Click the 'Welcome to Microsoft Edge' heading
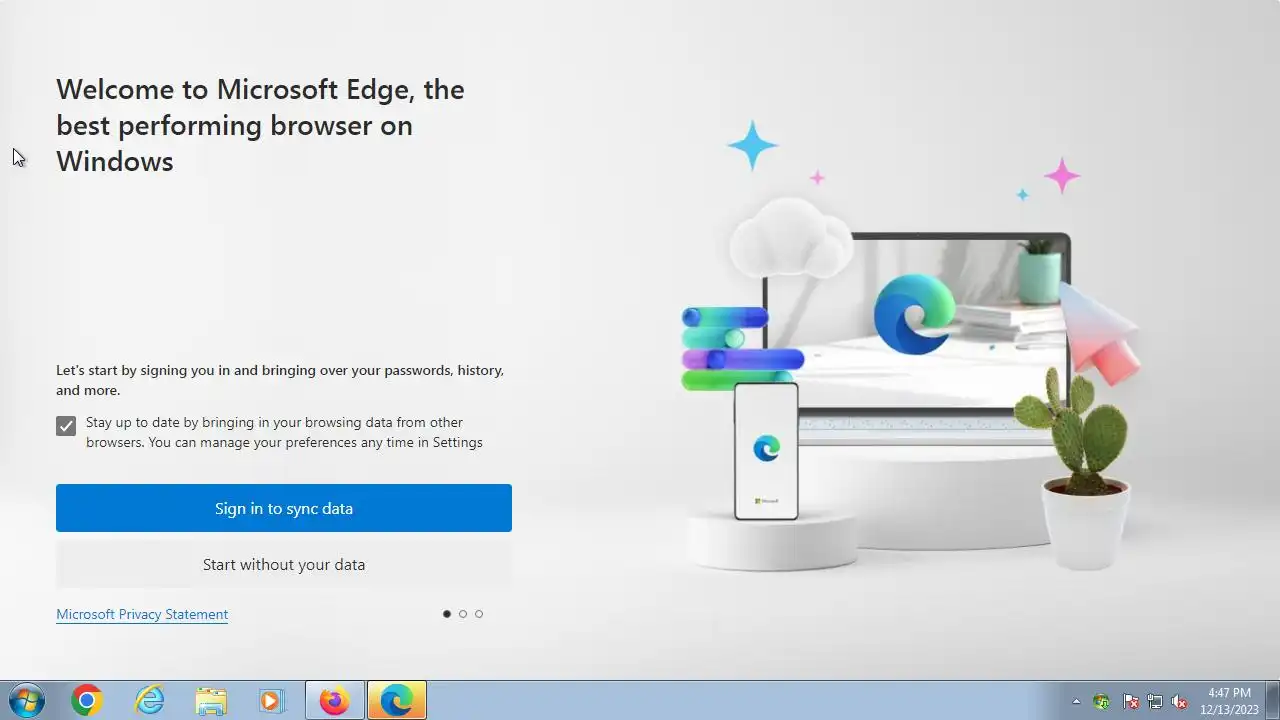The height and width of the screenshot is (720, 1280). pos(260,125)
